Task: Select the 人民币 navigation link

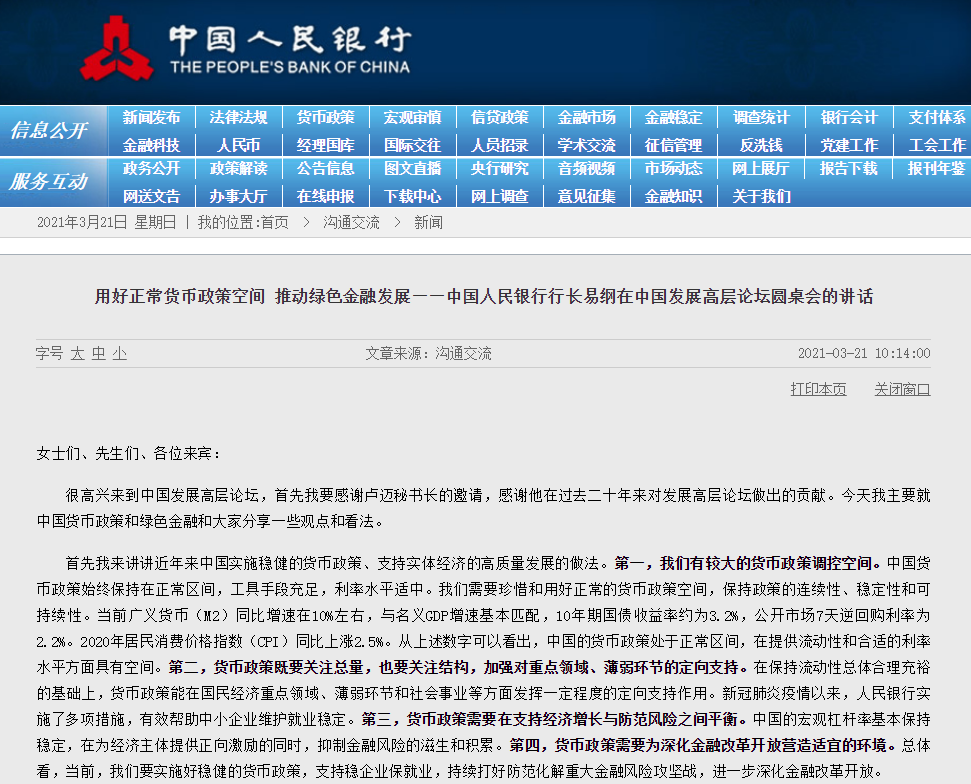Action: coord(238,146)
